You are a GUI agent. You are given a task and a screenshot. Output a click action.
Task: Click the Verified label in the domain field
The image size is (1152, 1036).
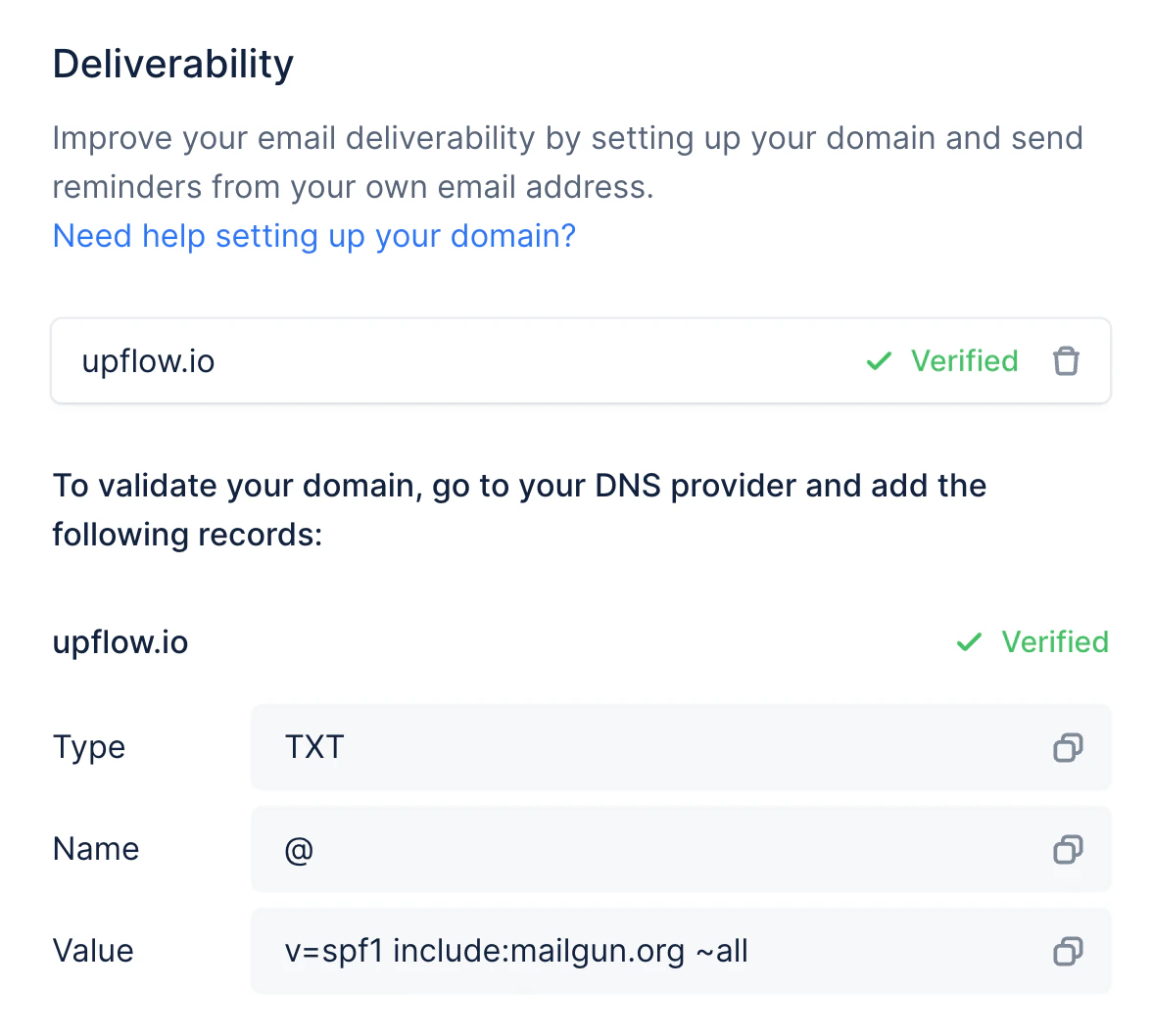point(964,360)
